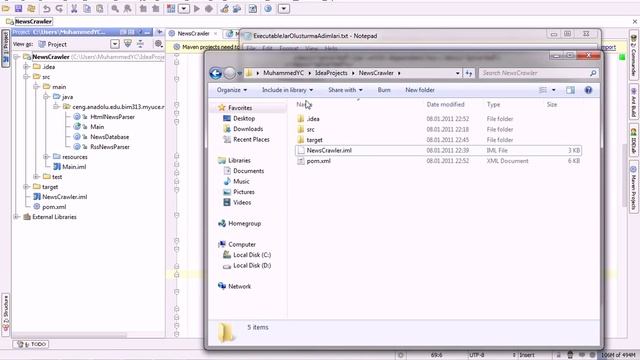Open Share with menu in Explorer
The image size is (640, 360).
tap(345, 90)
